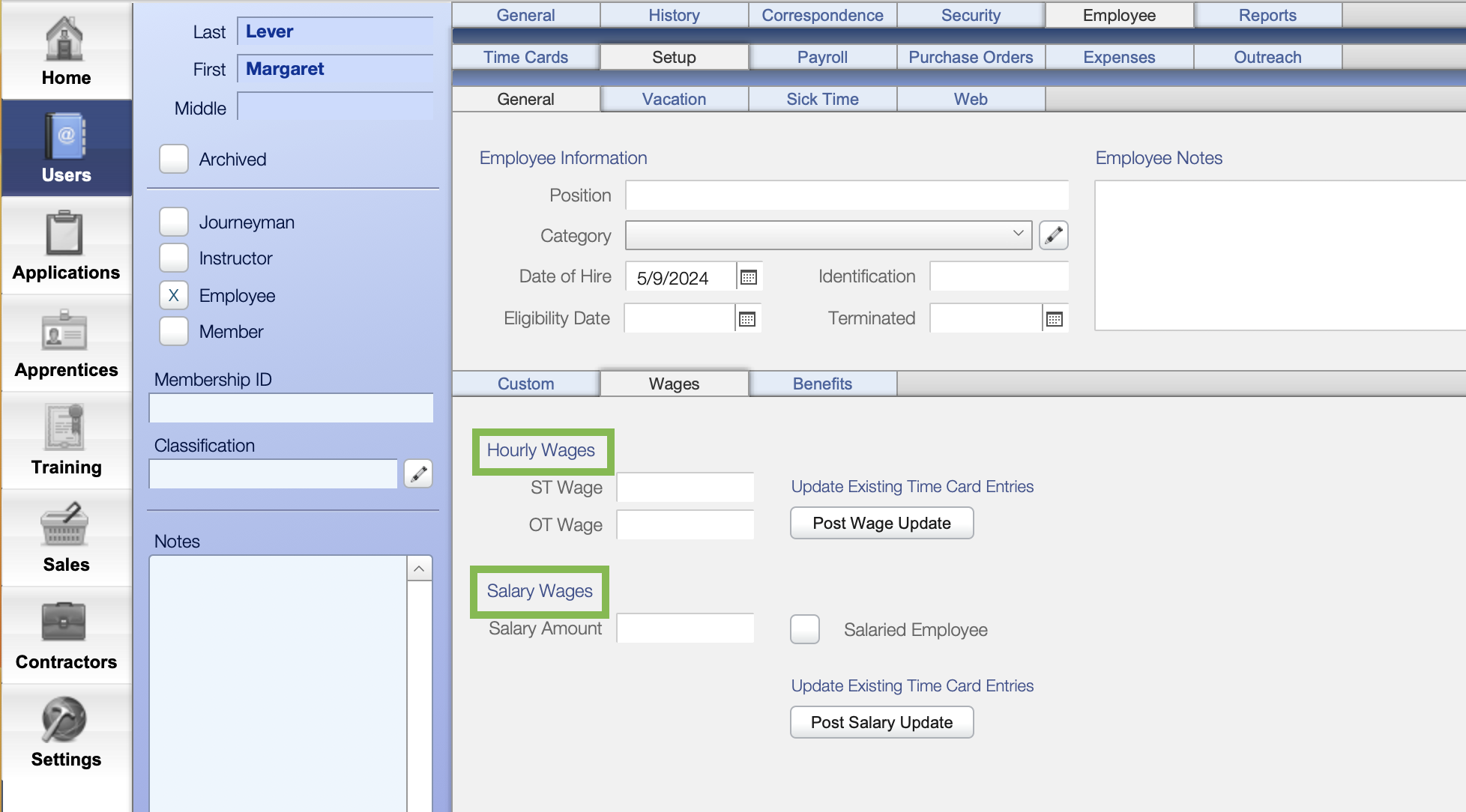
Task: Click the First name field
Action: (336, 69)
